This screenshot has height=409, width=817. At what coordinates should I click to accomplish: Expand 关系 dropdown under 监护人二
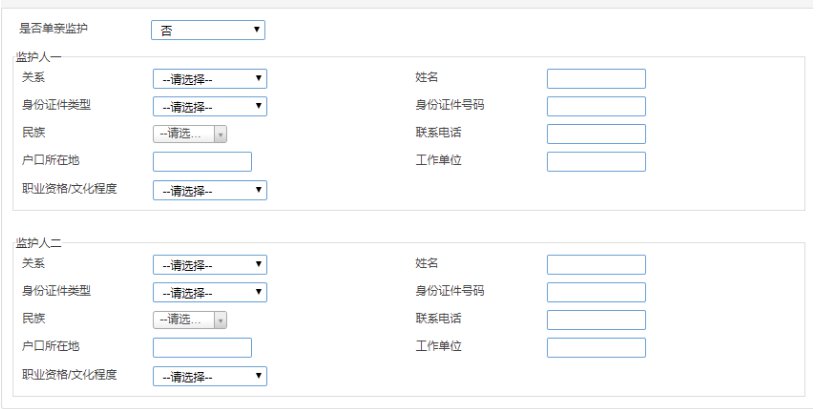coord(210,265)
